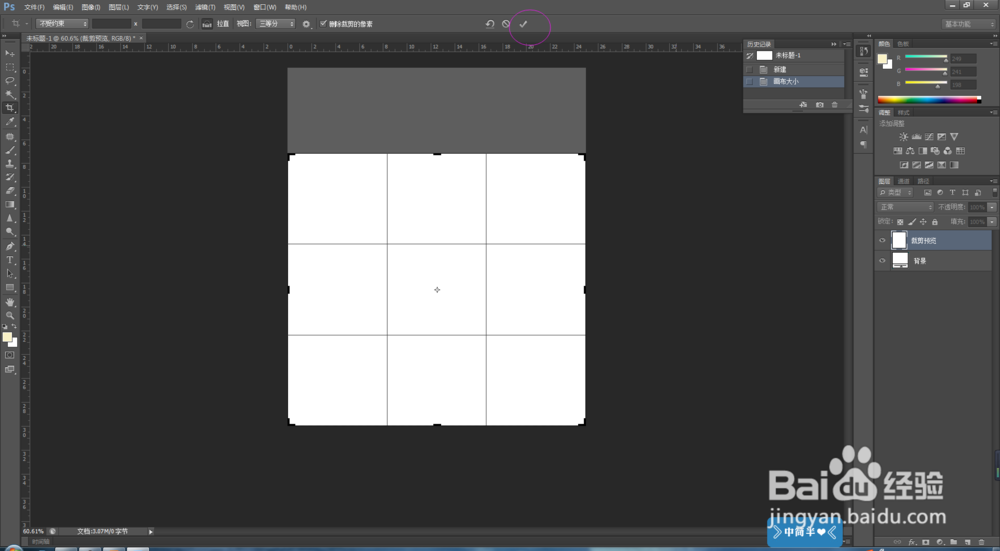This screenshot has height=551, width=1000.
Task: Open layer fill slider arrow
Action: click(992, 222)
